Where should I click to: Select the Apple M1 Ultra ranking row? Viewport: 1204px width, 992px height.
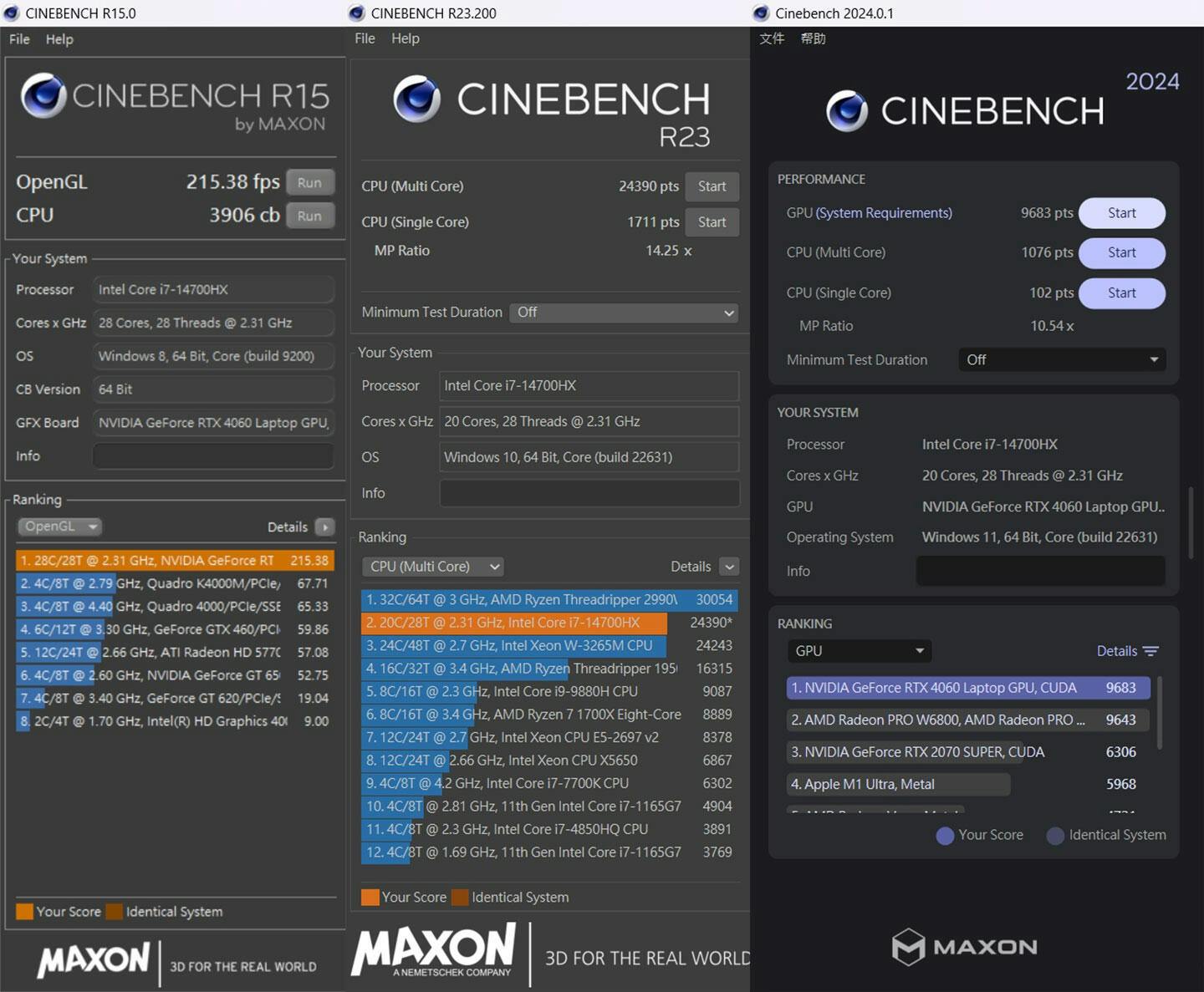pos(968,784)
